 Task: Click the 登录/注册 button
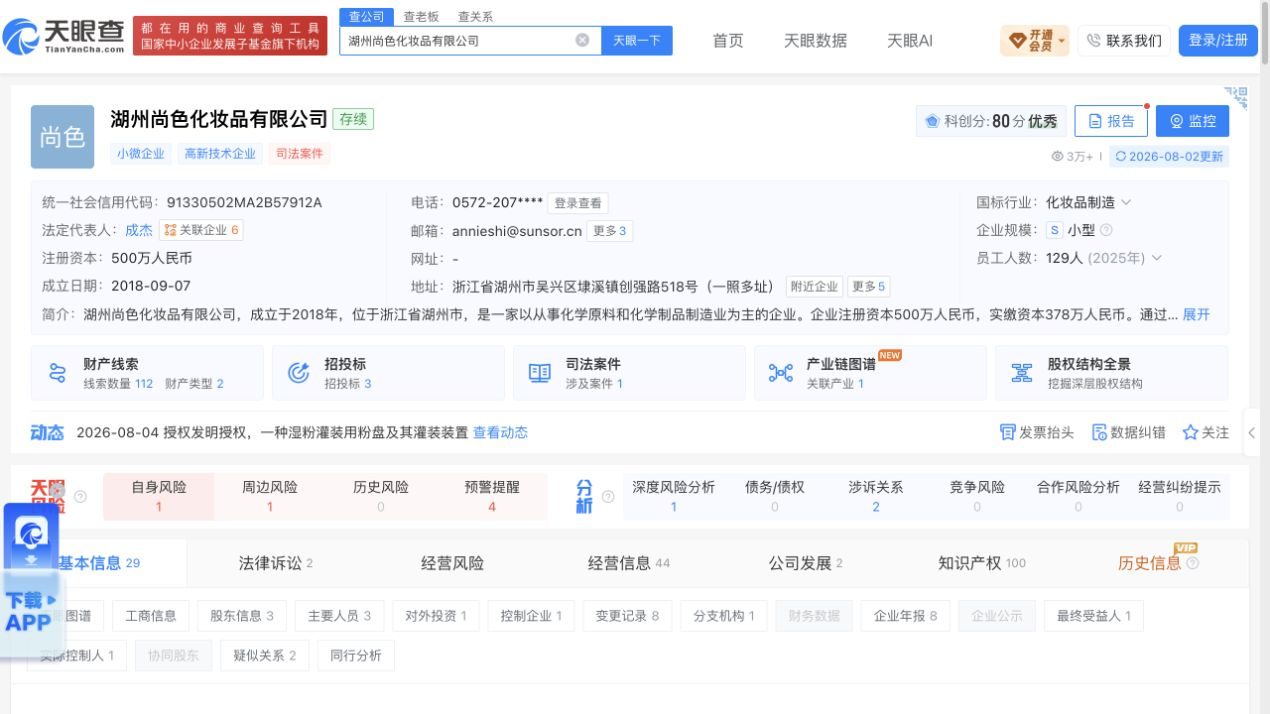click(x=1218, y=40)
